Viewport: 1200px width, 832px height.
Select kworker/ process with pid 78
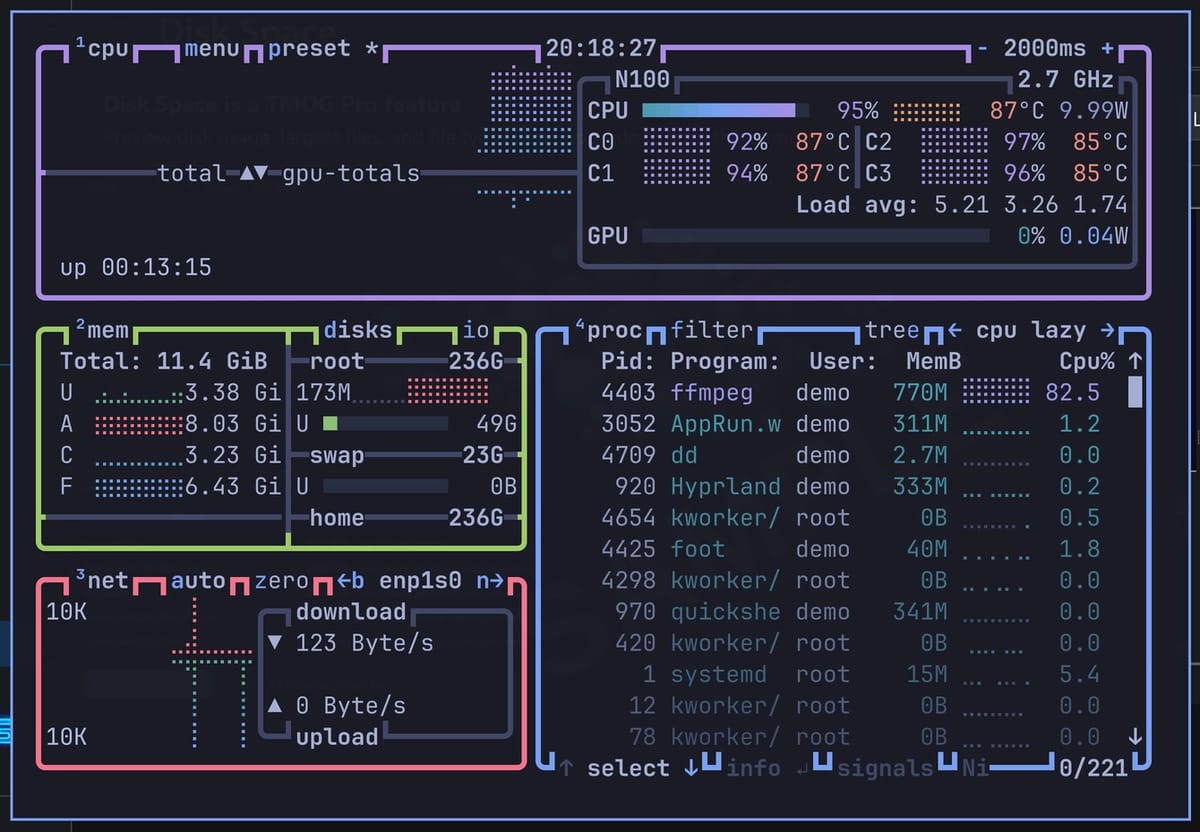pyautogui.click(x=850, y=737)
